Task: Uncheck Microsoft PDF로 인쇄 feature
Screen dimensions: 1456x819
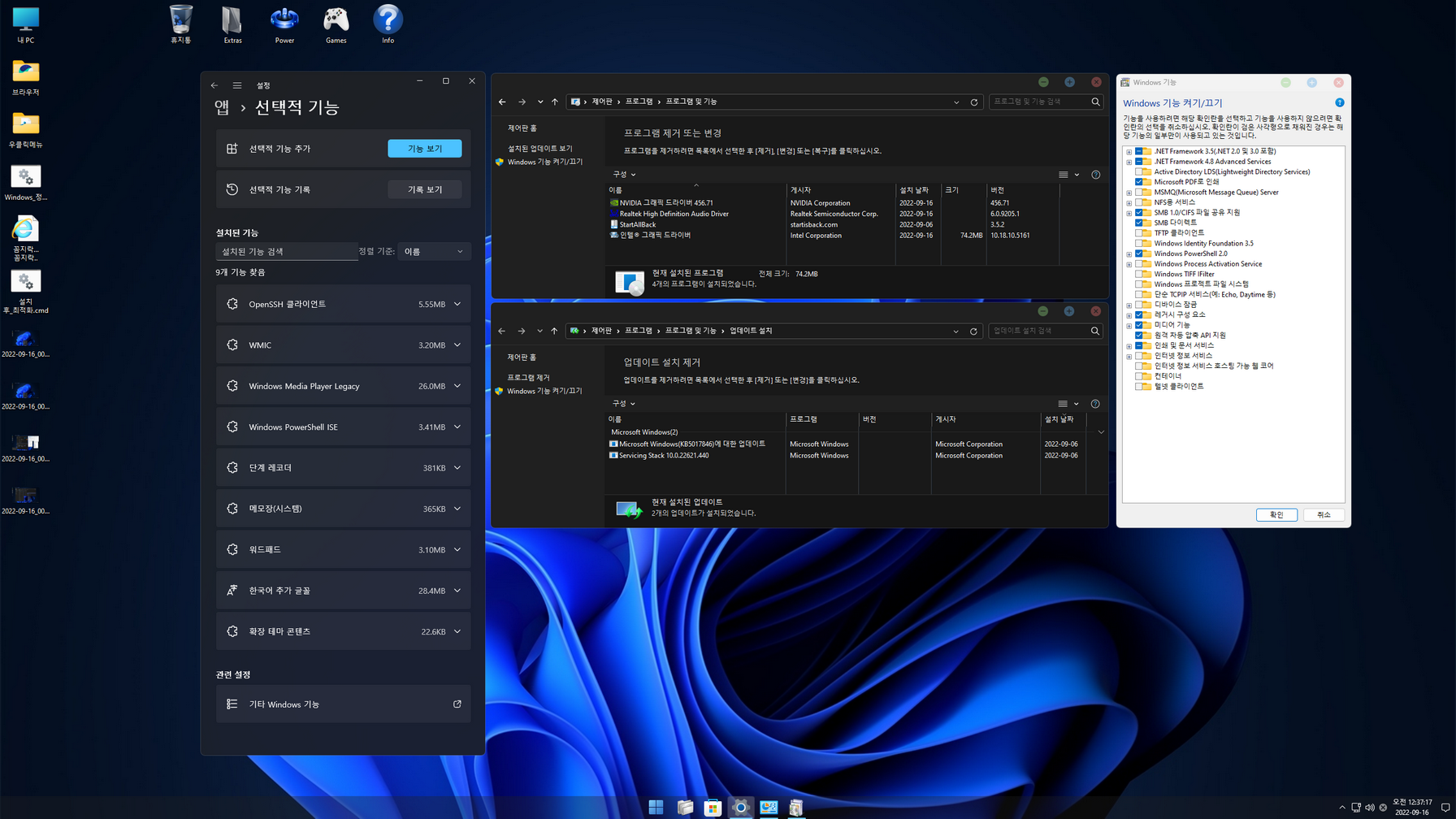Action: point(1139,182)
